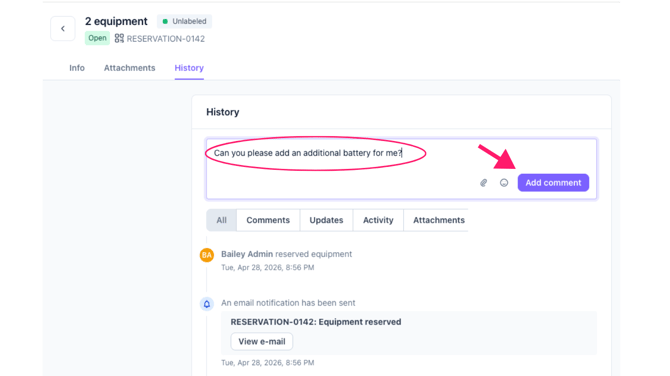The image size is (670, 376).
Task: Submit with the Add comment button
Action: point(553,182)
